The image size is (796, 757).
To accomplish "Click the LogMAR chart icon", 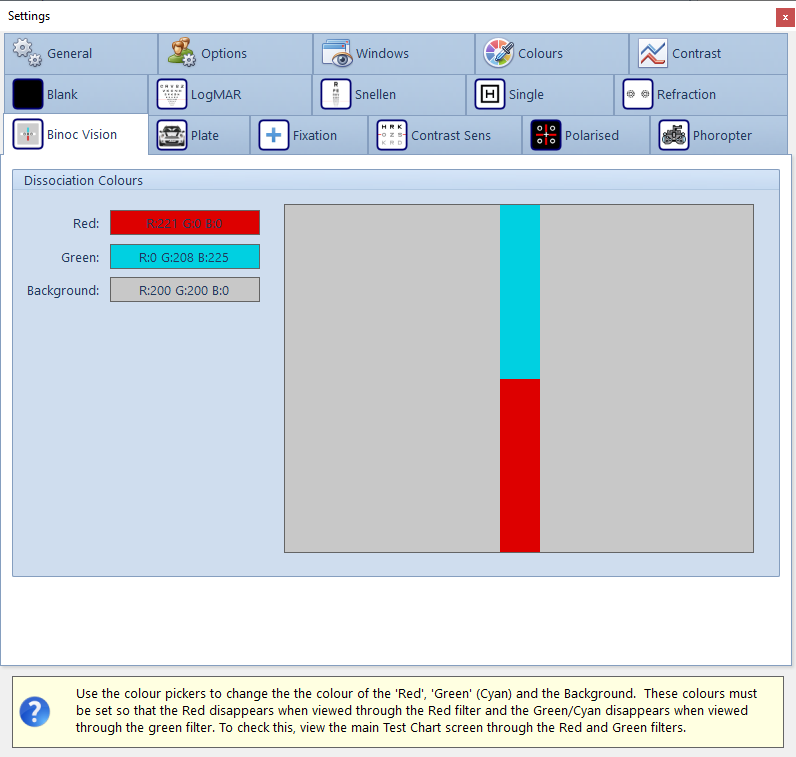I will click(x=172, y=94).
